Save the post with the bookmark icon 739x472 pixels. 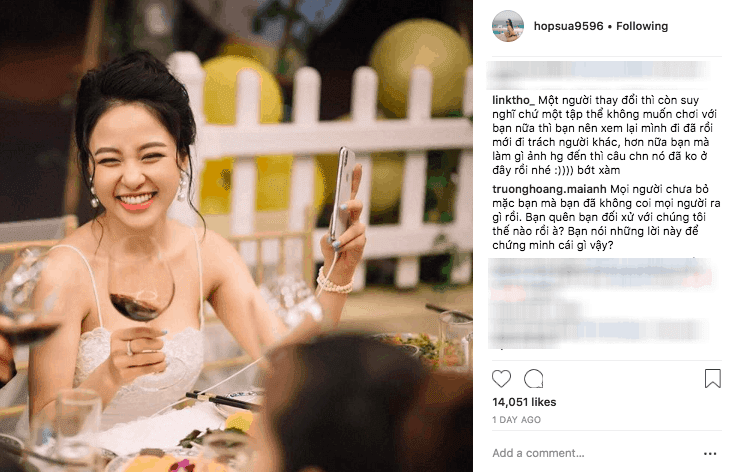[x=713, y=379]
